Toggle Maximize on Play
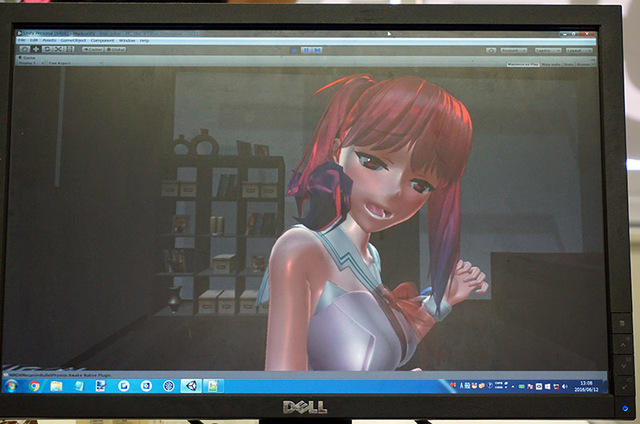Viewport: 640px width, 424px height. (x=523, y=64)
